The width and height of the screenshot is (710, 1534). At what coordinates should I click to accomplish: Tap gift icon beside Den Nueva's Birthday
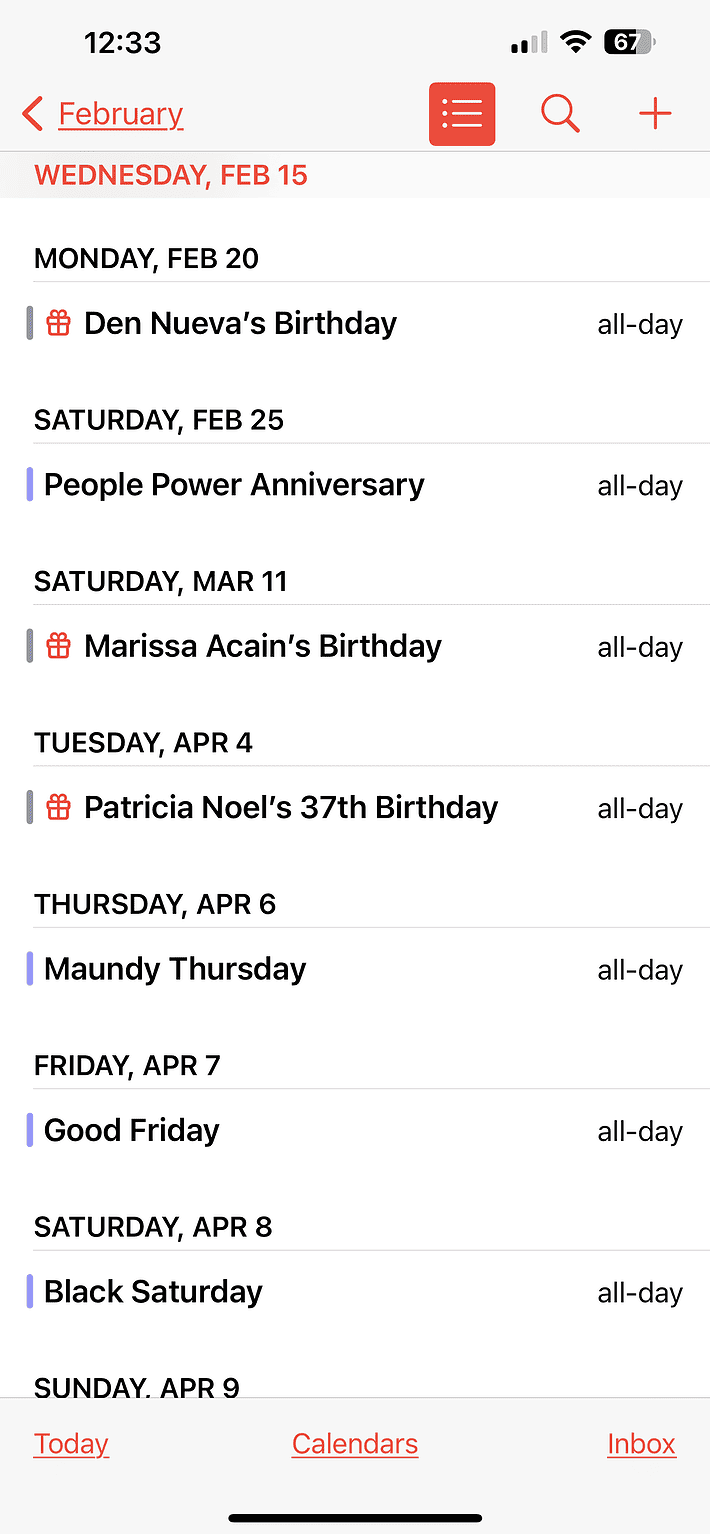(60, 323)
